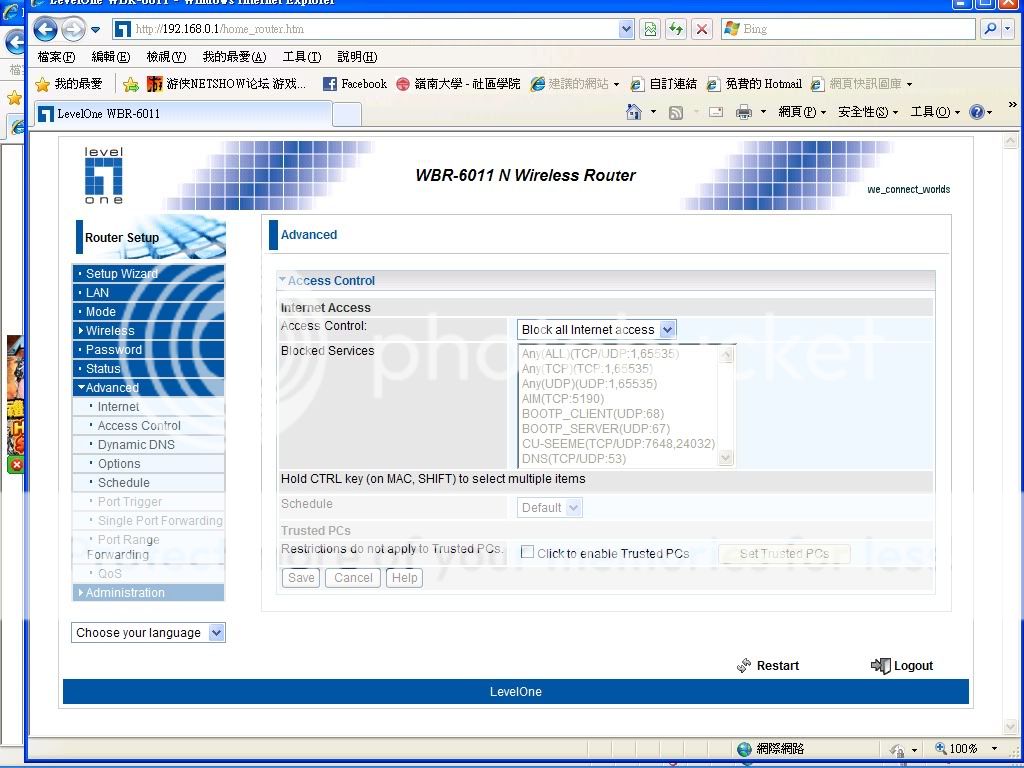1024x768 pixels.
Task: Open the Wireless sidebar menu item
Action: pos(109,331)
